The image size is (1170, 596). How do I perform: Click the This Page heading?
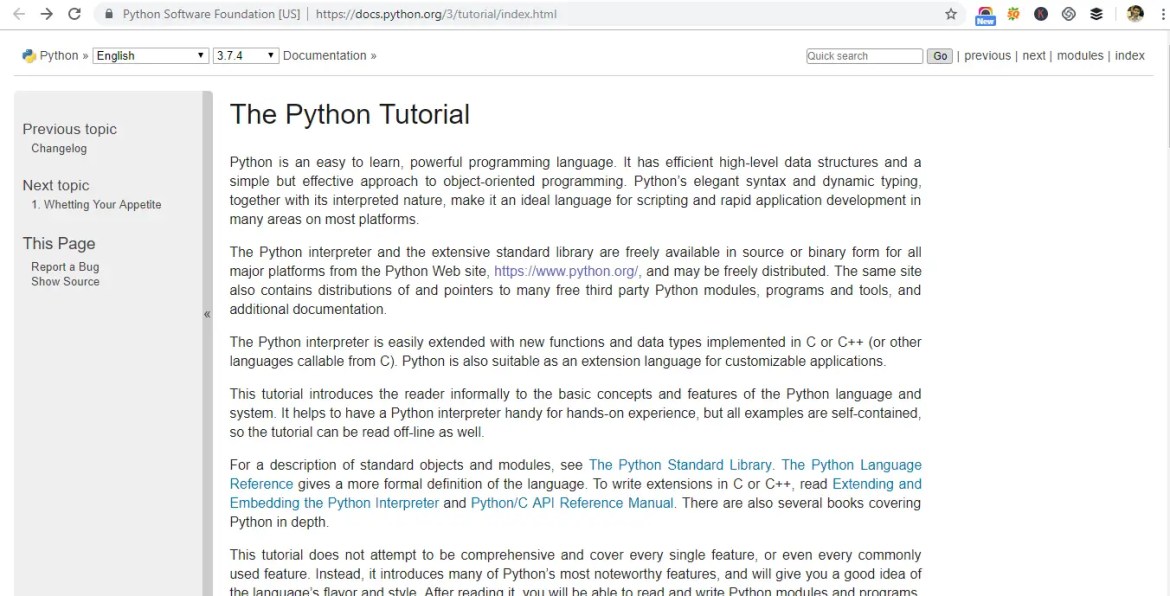coord(59,244)
